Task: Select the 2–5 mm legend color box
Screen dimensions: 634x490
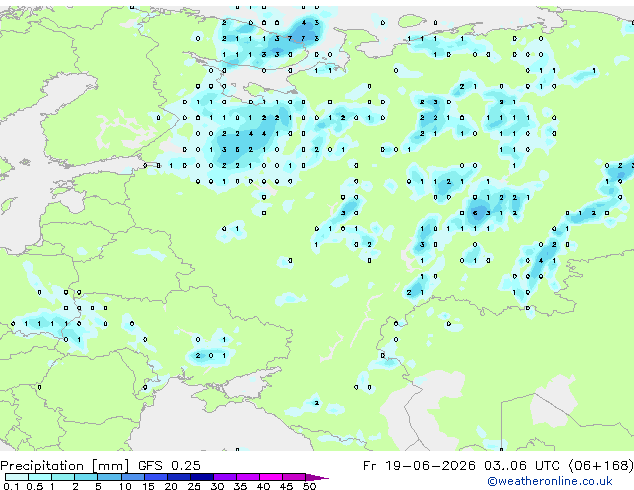Action: 86,477
